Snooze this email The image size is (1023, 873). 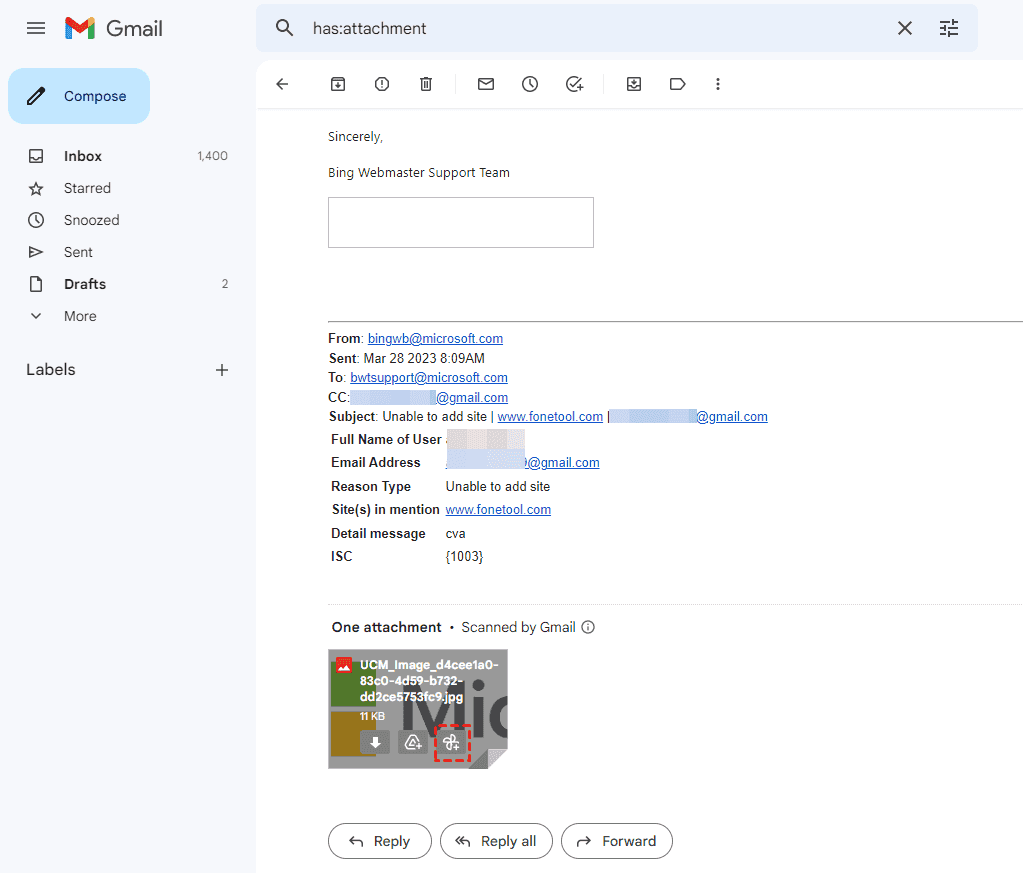(530, 84)
